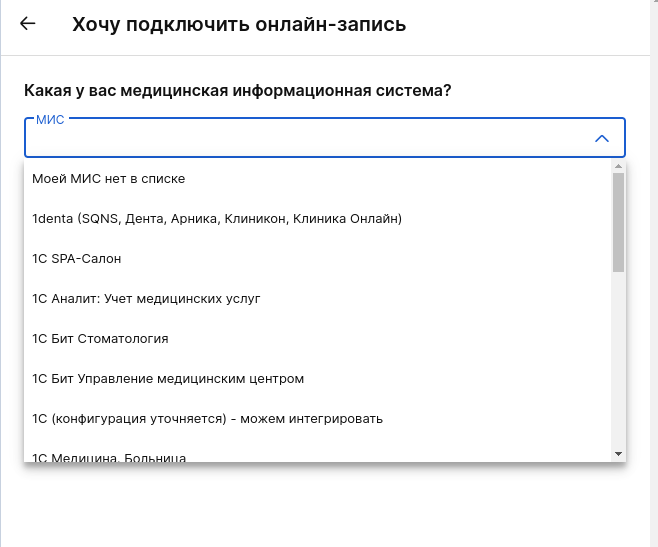Select the 1C SPA-Салон option
The height and width of the screenshot is (547, 658).
77,259
